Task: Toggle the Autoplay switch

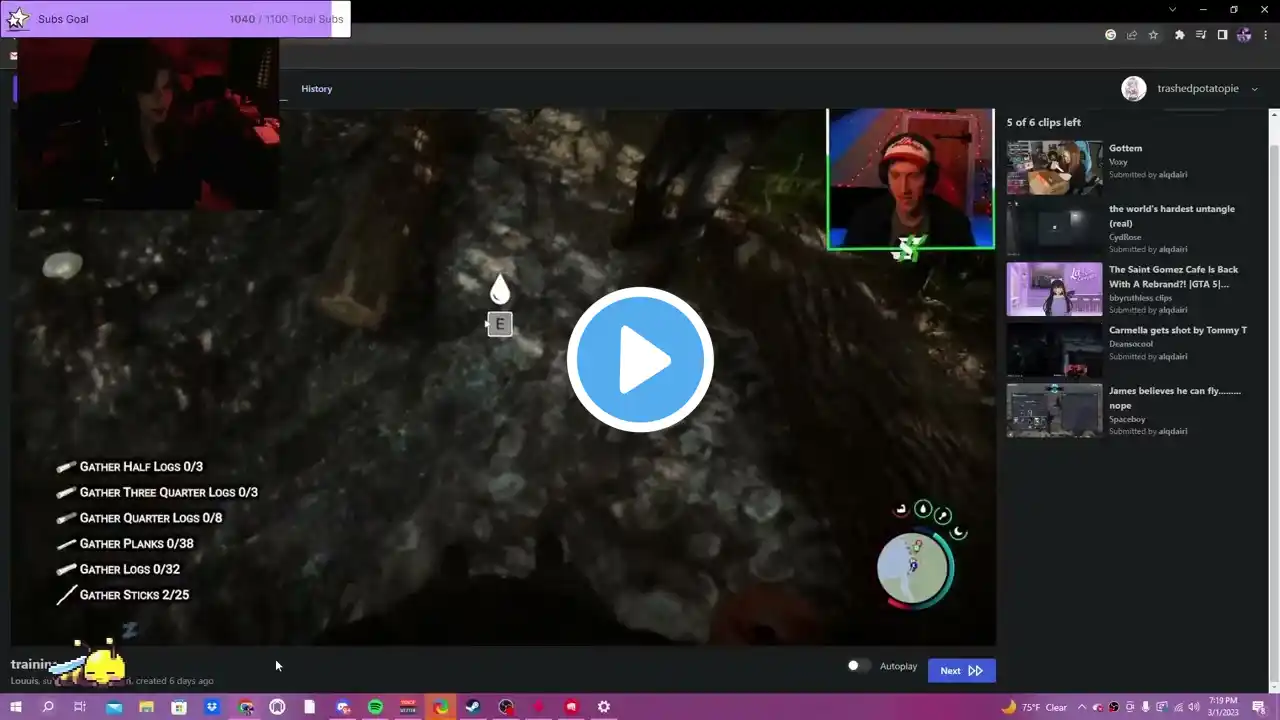Action: (x=858, y=666)
